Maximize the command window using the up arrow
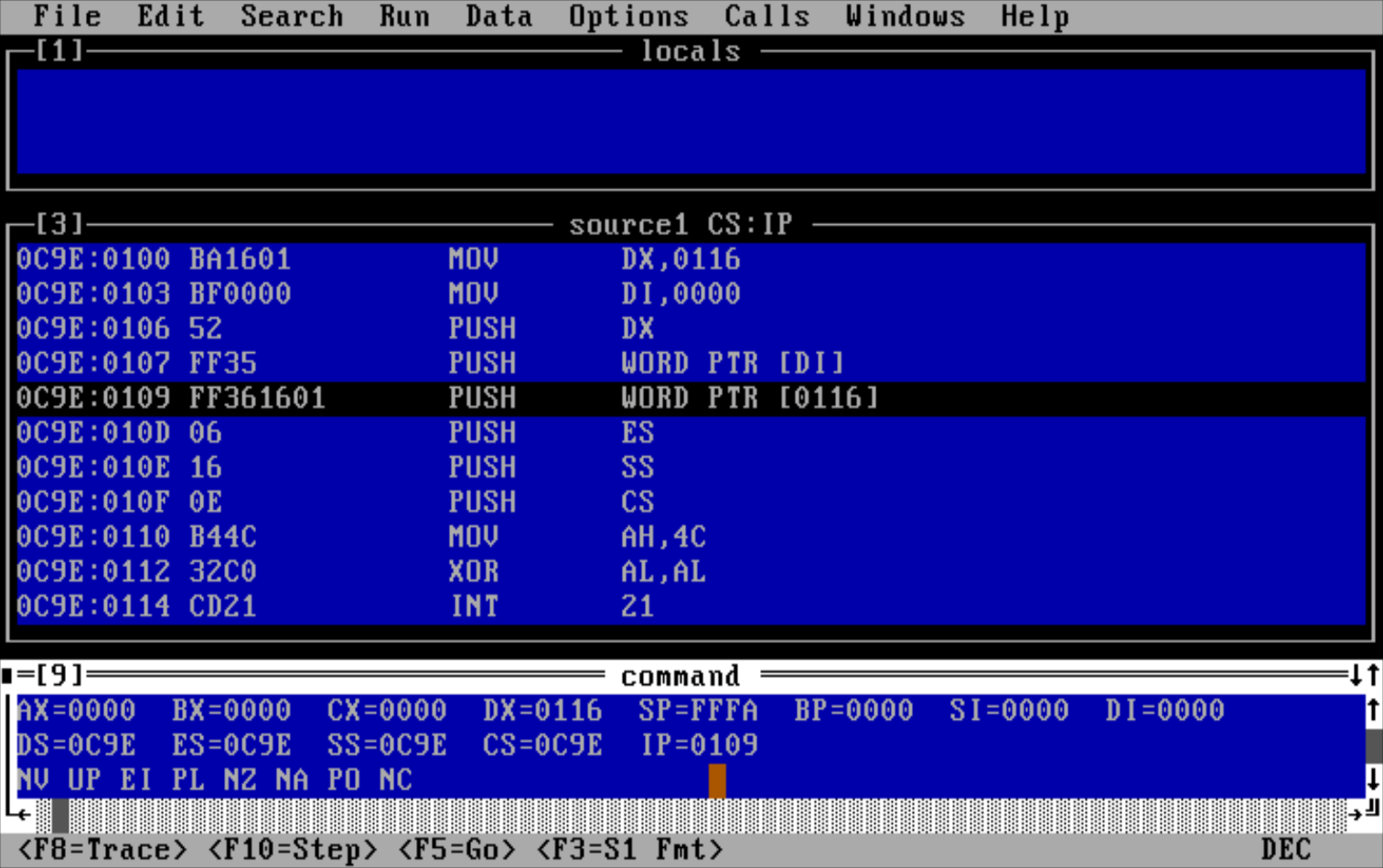 point(1373,675)
